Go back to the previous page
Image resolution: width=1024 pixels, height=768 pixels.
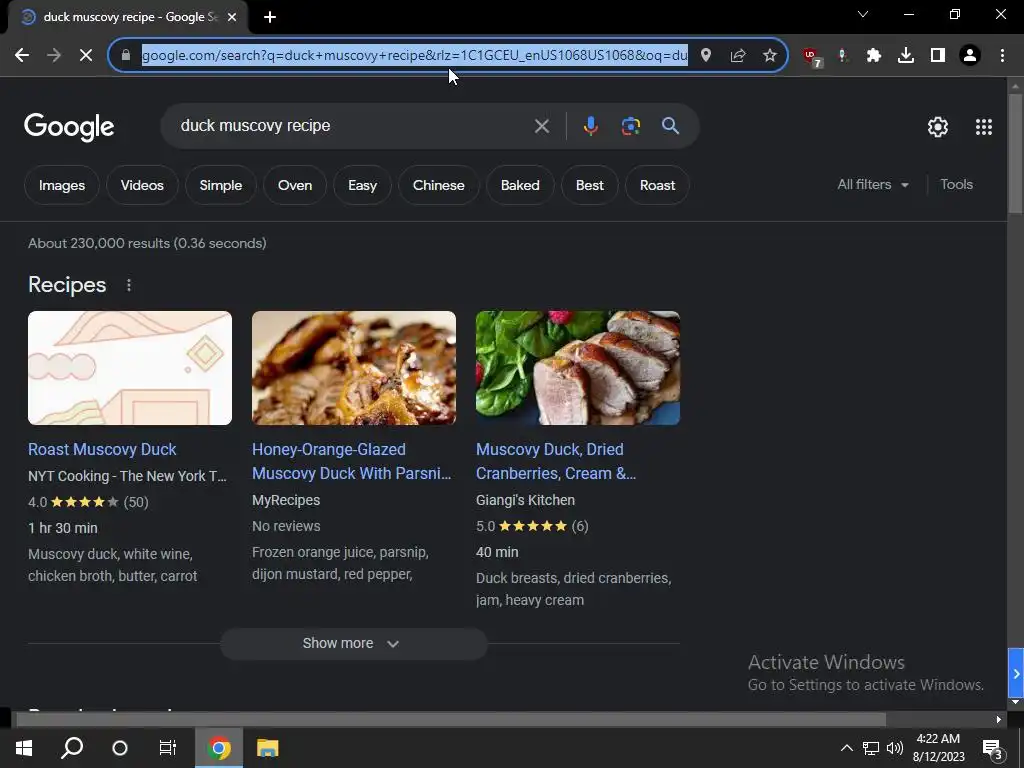[x=22, y=56]
